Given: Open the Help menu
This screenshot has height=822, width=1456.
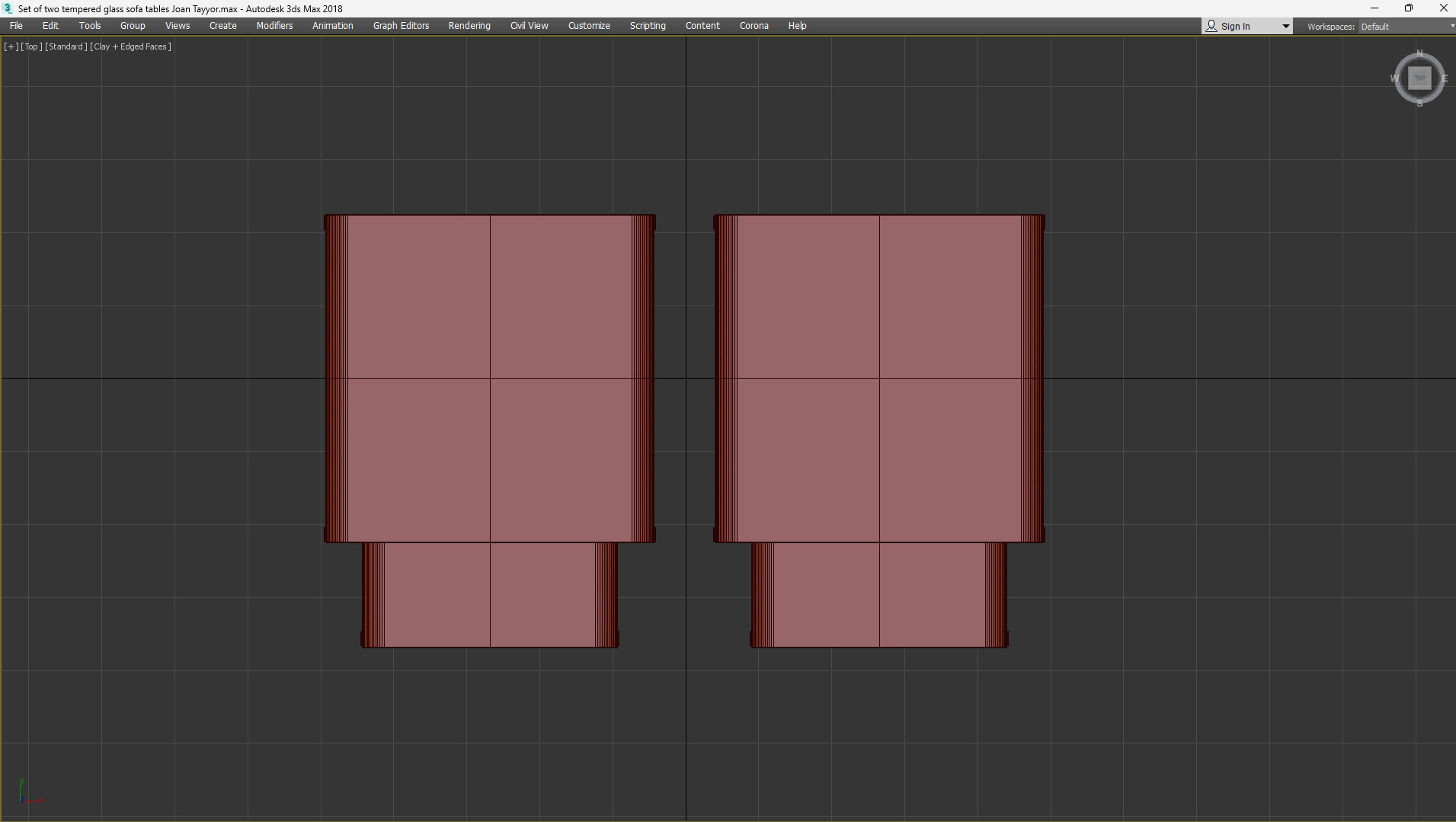Looking at the screenshot, I should pyautogui.click(x=797, y=26).
